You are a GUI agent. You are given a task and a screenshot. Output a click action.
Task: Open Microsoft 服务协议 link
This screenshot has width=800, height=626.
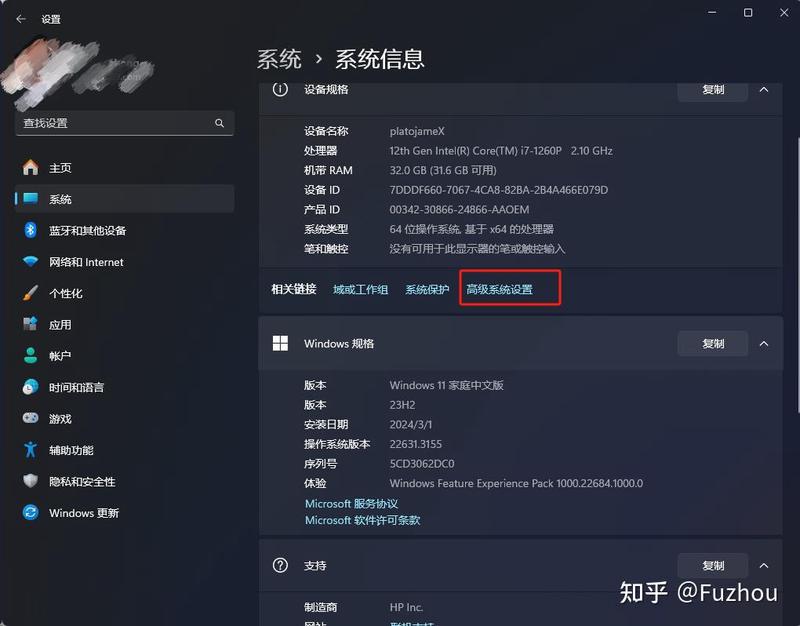351,504
